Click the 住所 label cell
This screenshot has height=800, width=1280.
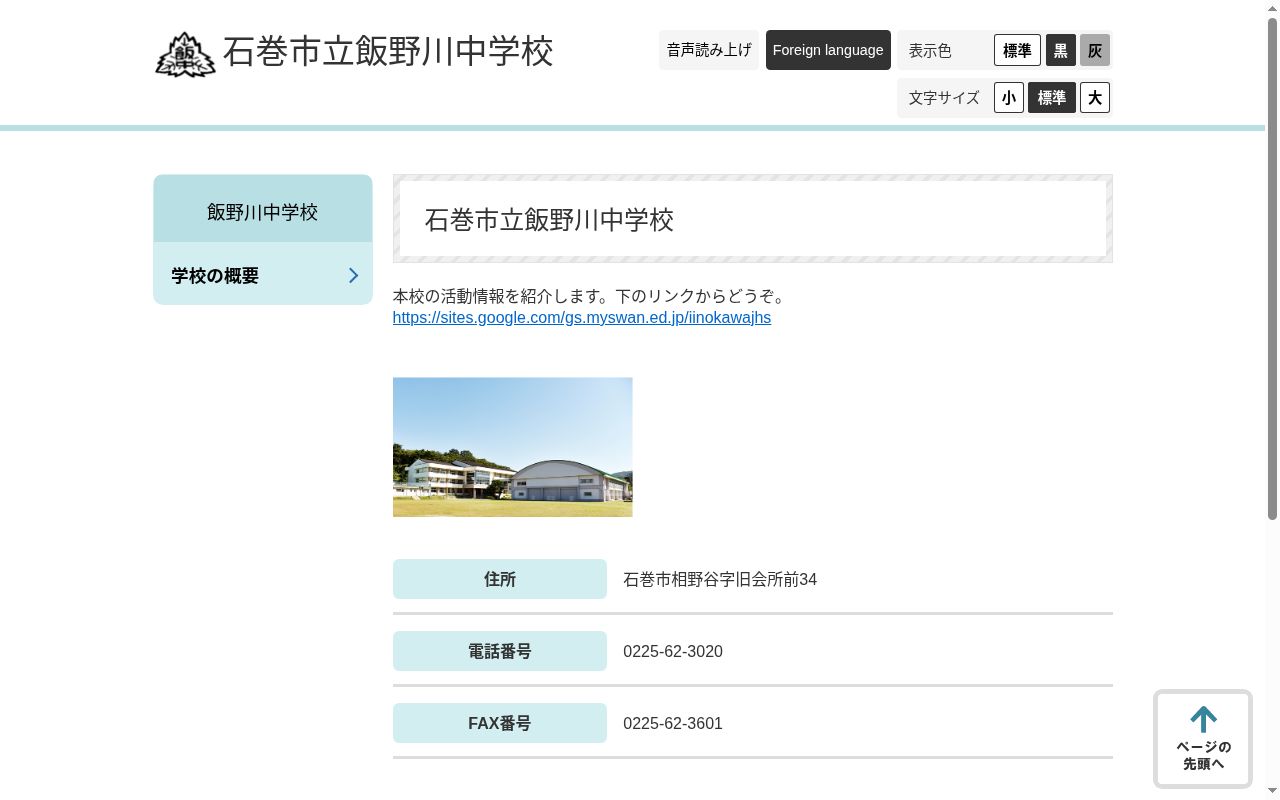coord(500,579)
